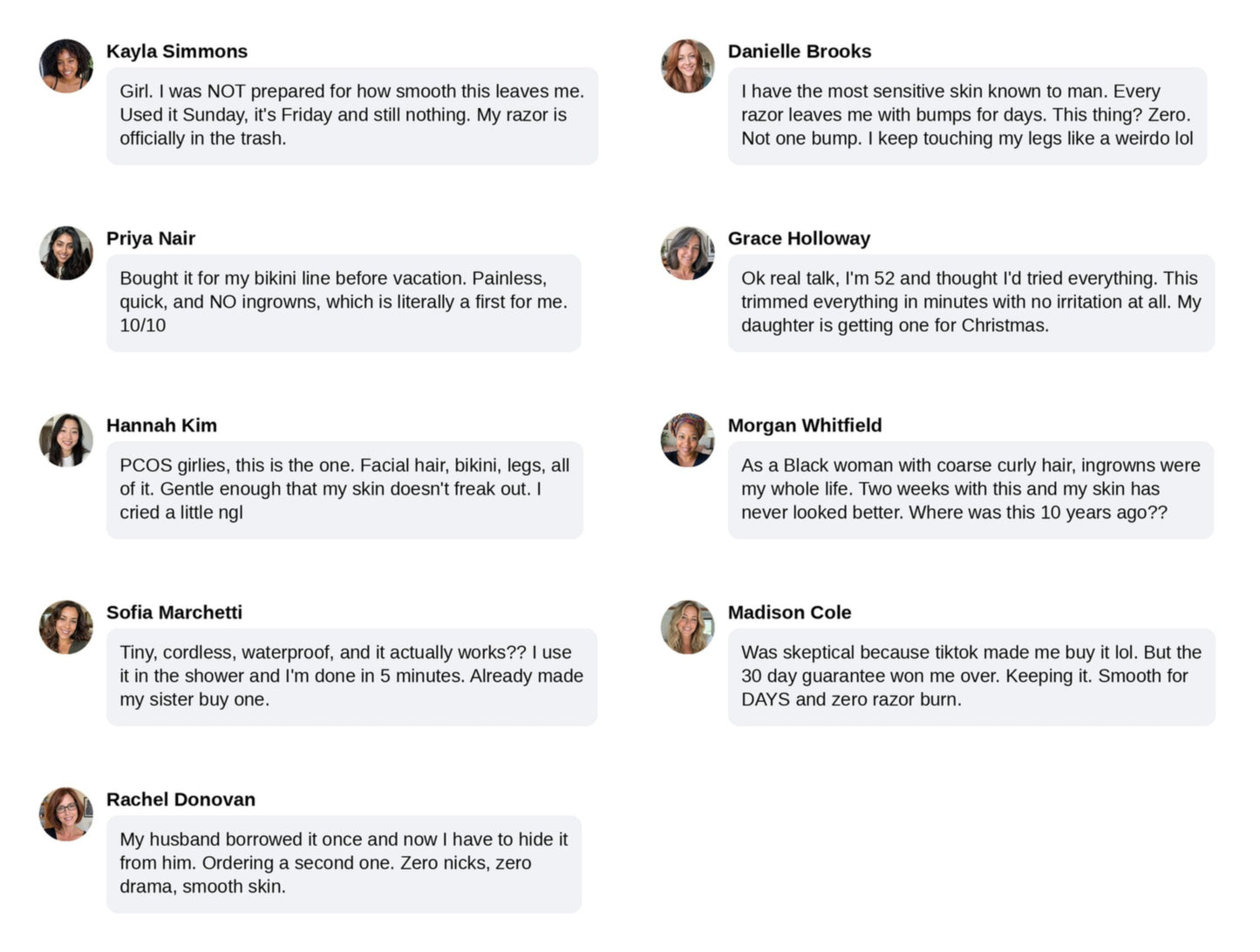Screen dimensions: 1260x952
Task: Click Sofia Marchetti's cordless waterproof comment
Action: click(x=352, y=677)
